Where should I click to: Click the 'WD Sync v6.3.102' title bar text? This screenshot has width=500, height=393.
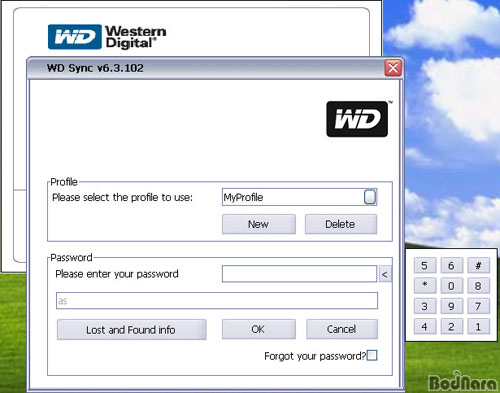(95, 68)
